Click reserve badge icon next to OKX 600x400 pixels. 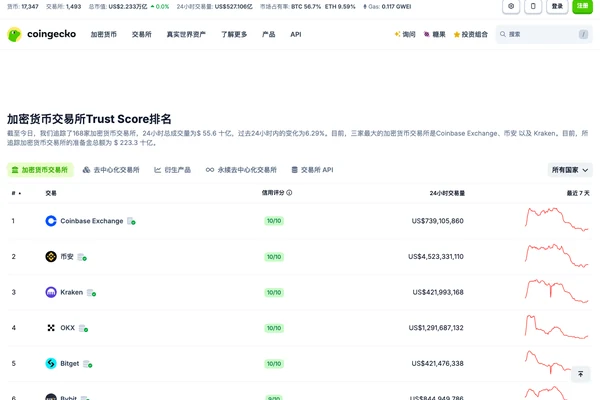[x=83, y=328]
